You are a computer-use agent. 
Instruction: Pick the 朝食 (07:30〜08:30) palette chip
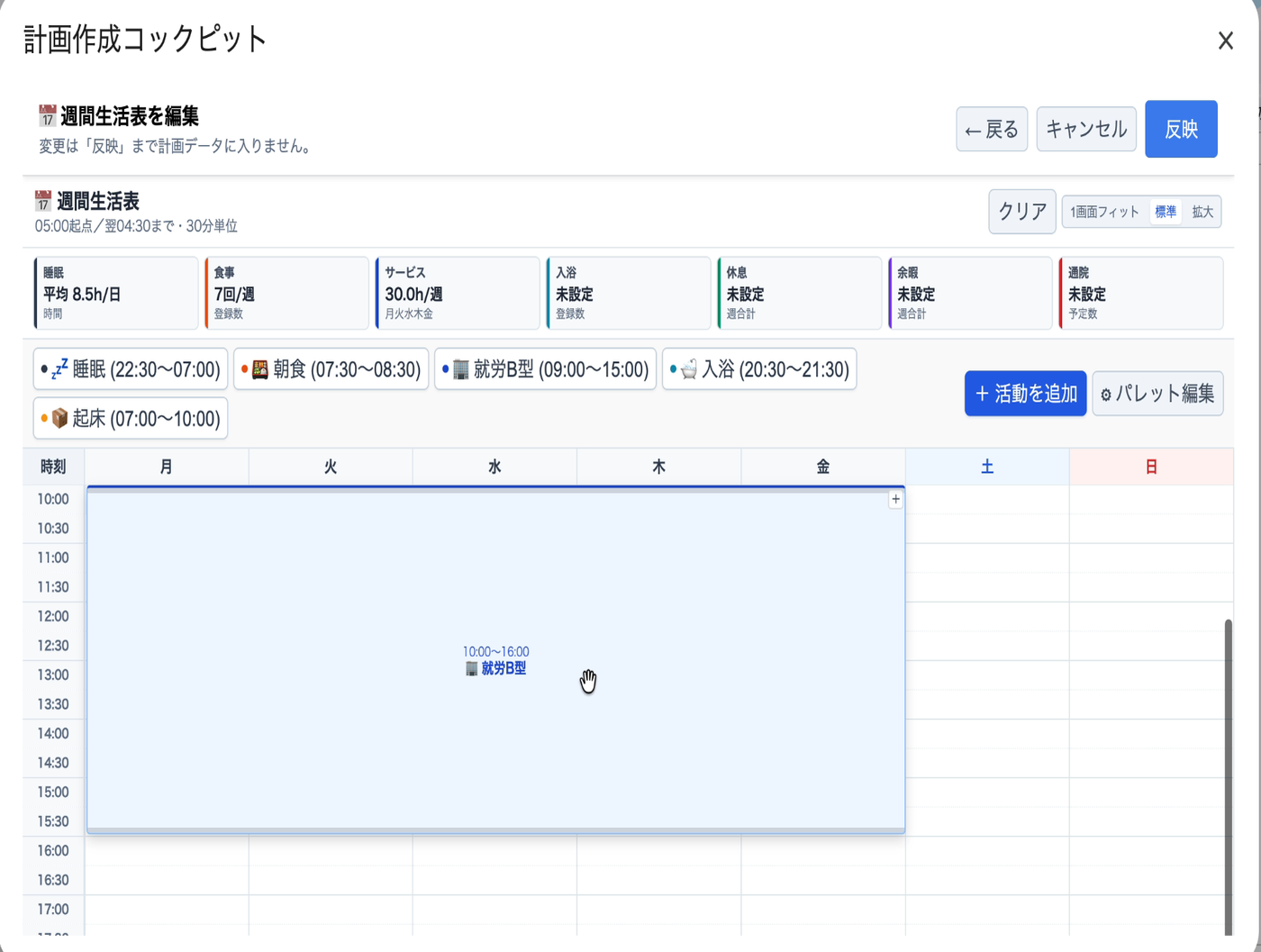click(x=331, y=369)
